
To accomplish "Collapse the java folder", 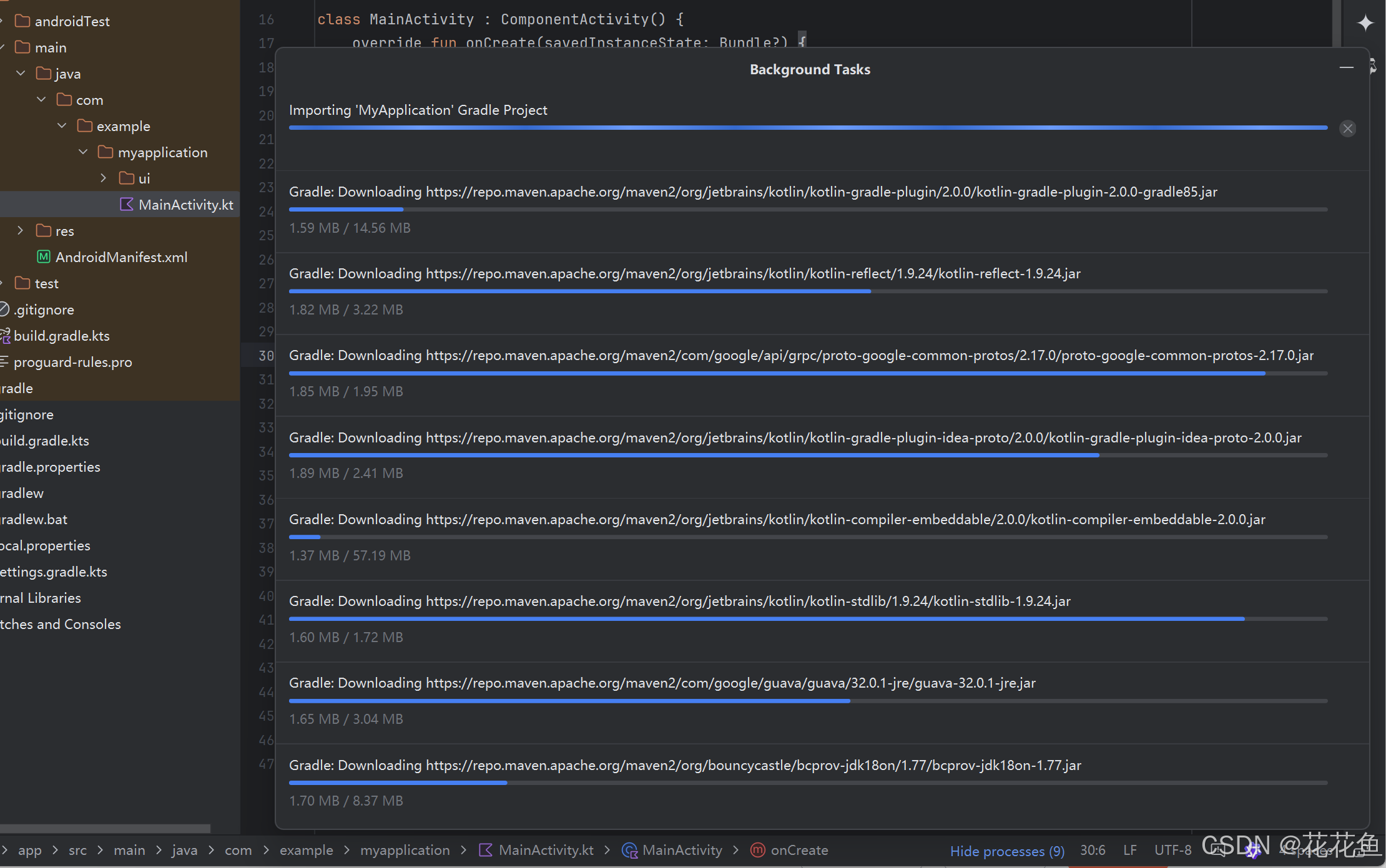I will click(21, 74).
